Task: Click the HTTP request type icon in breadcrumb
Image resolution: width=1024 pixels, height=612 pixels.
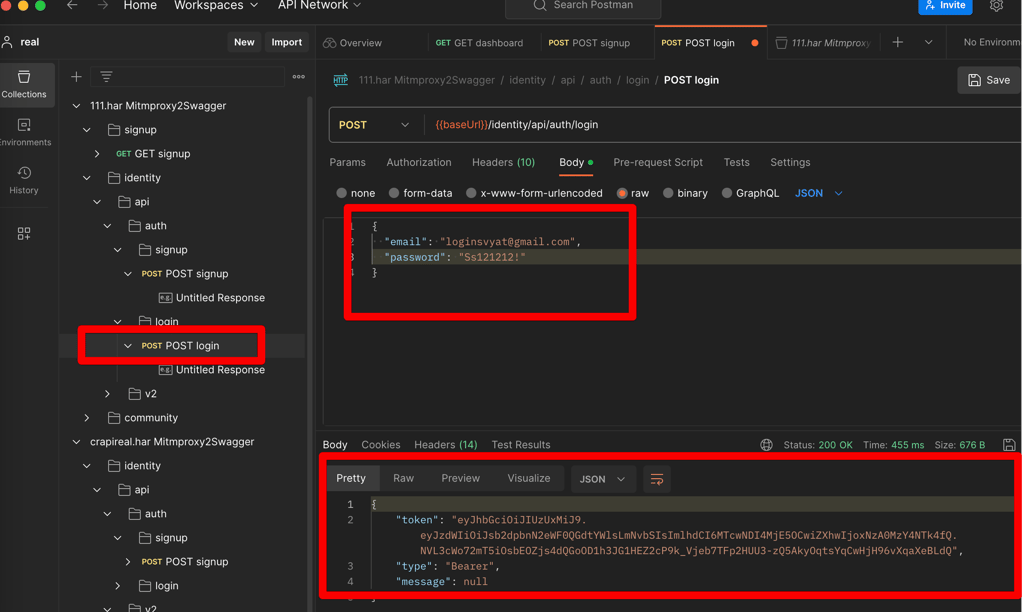Action: click(x=341, y=80)
